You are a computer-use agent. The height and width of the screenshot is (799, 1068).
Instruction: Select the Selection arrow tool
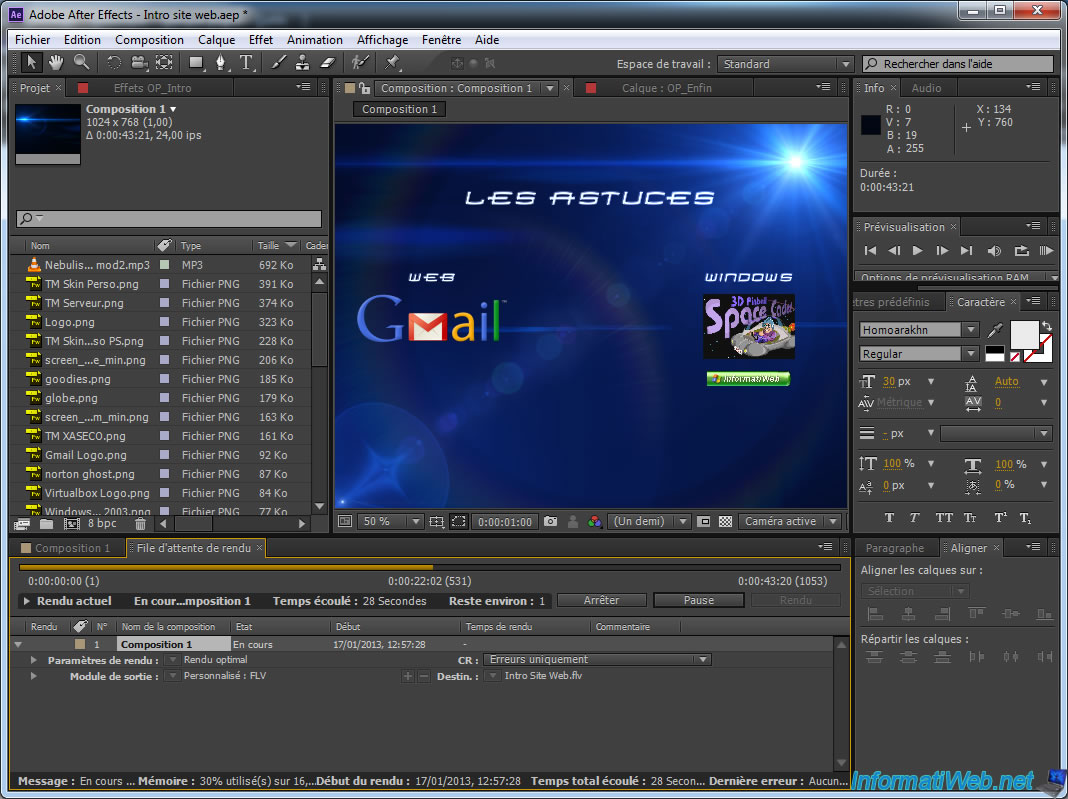click(31, 63)
